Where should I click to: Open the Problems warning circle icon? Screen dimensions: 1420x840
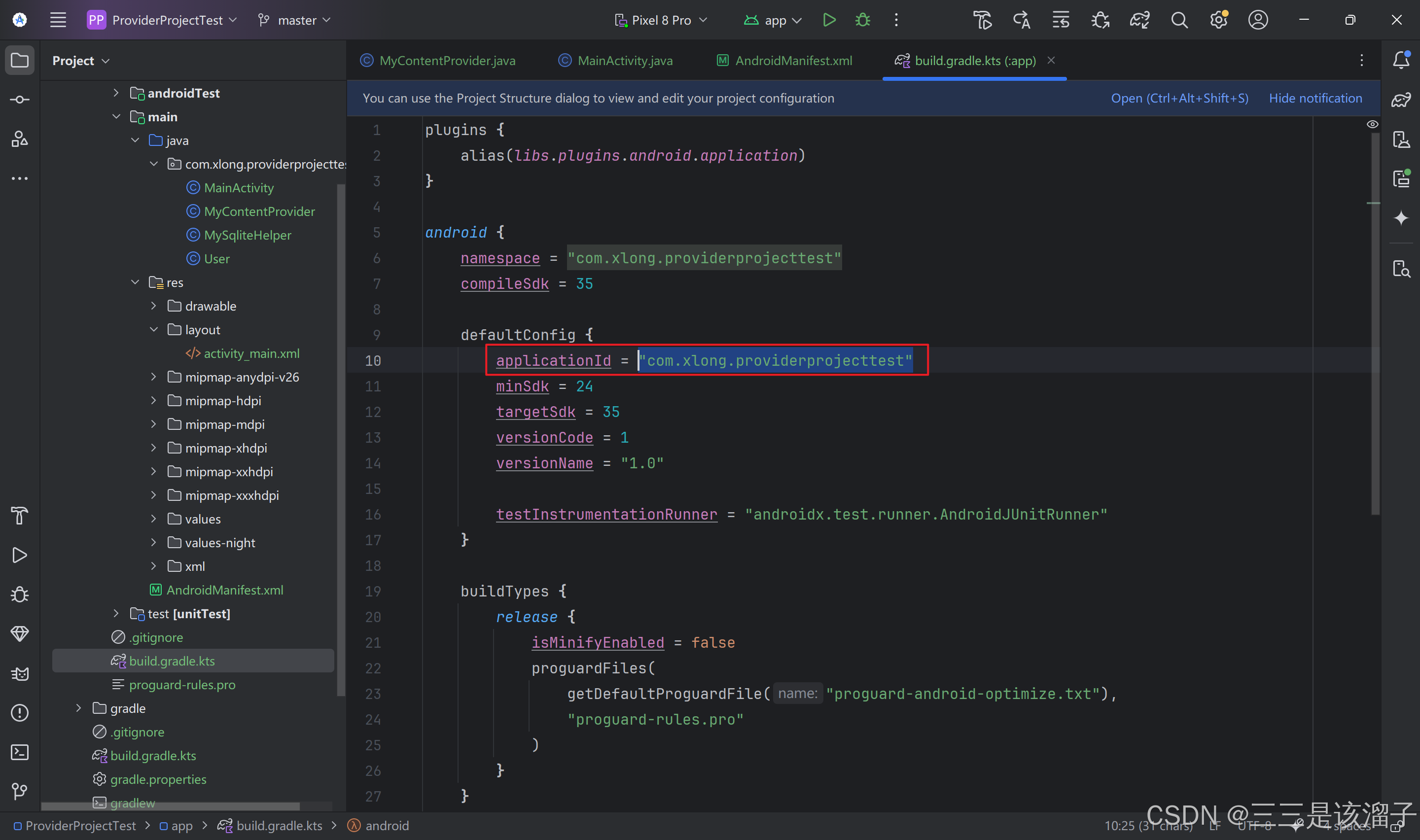(20, 713)
